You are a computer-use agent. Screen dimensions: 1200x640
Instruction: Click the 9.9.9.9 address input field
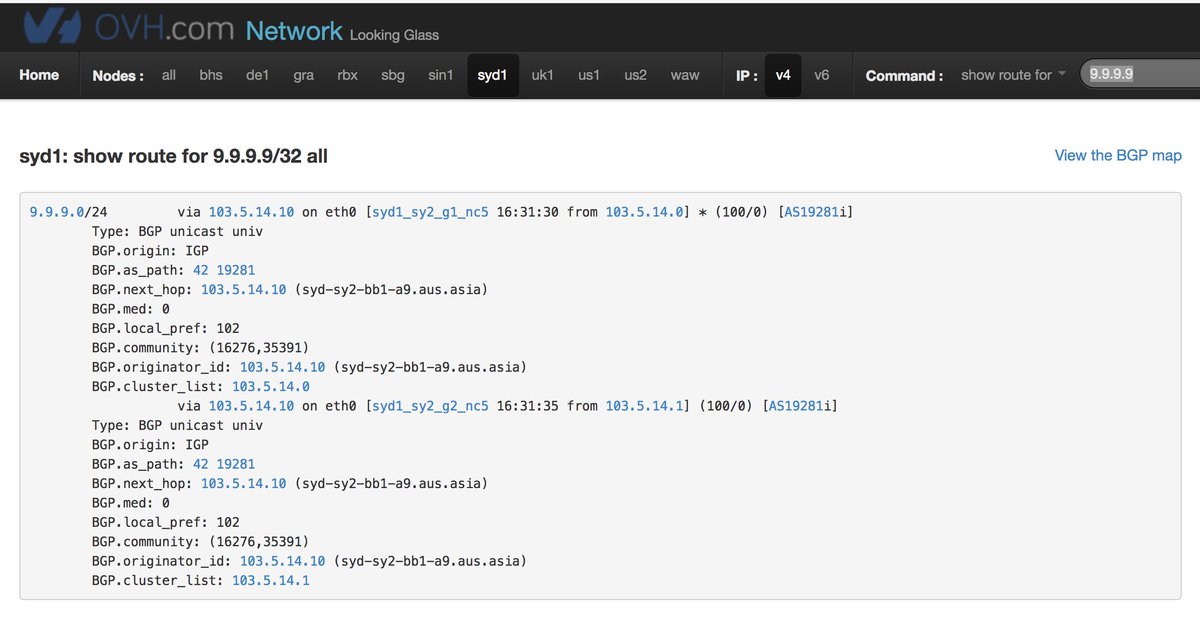1140,74
